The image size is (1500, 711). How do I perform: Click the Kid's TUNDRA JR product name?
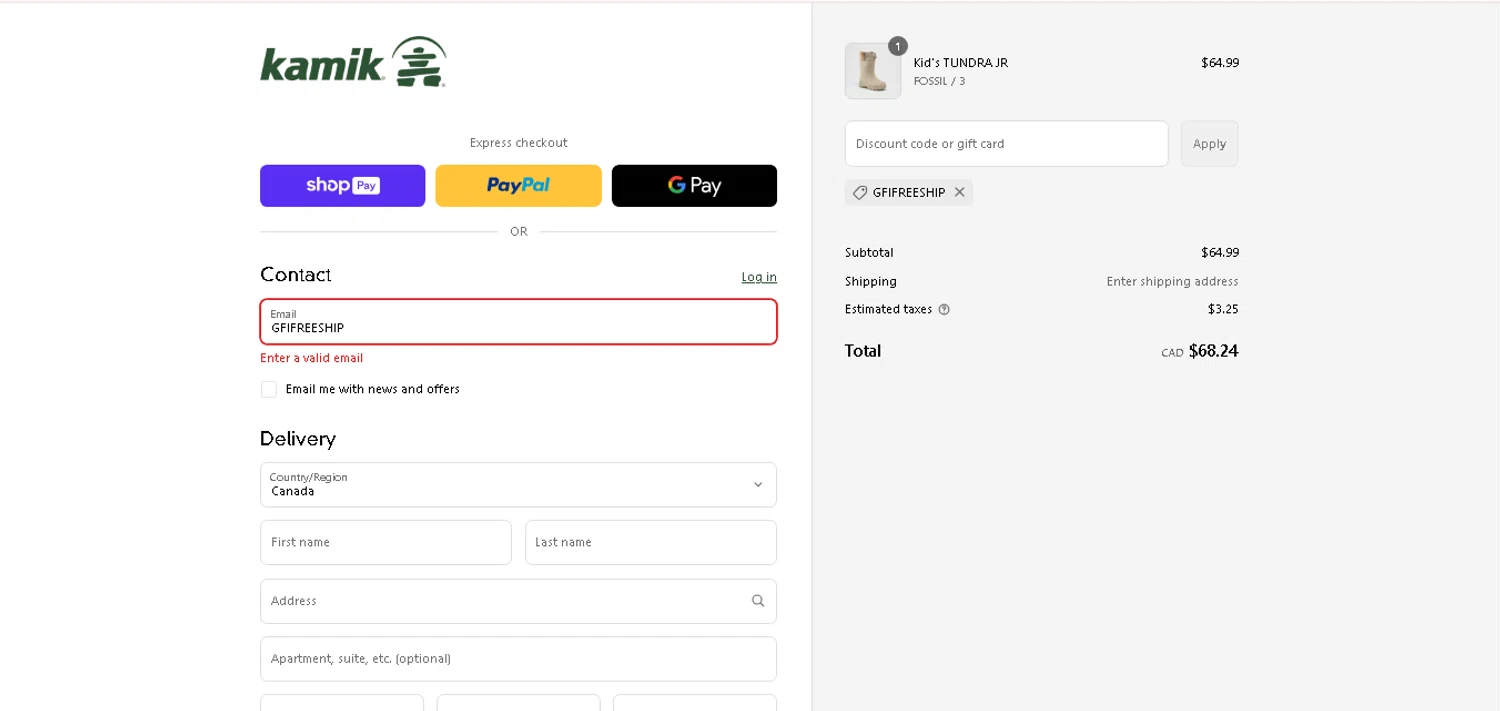[960, 62]
